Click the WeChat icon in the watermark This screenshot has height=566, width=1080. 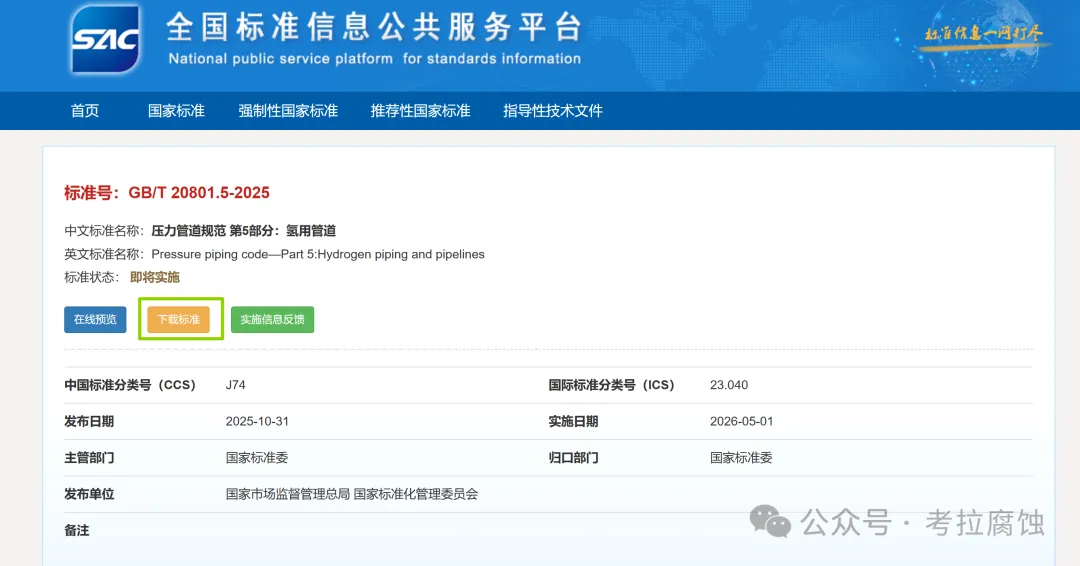771,521
